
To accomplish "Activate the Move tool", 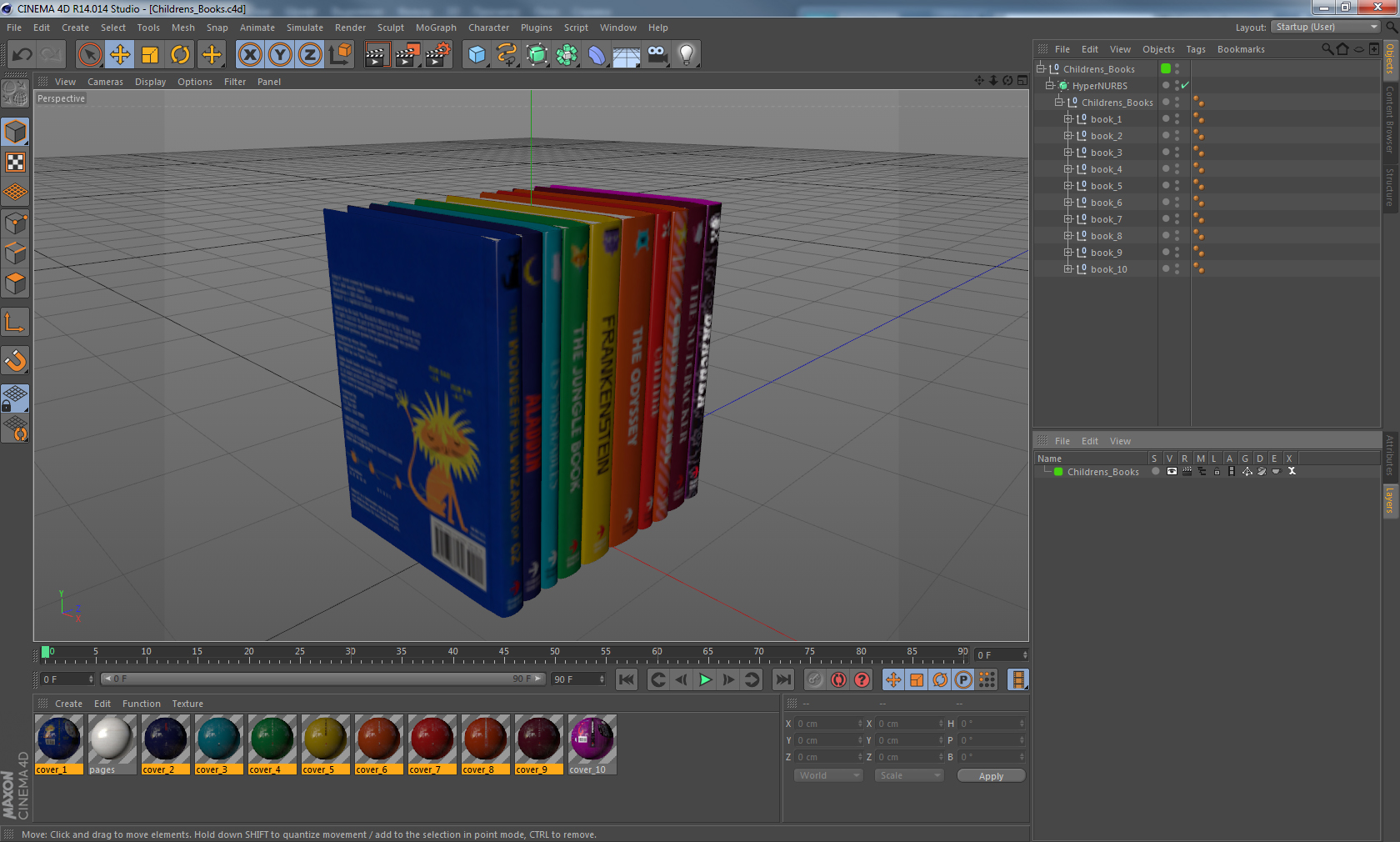I will click(x=120, y=55).
